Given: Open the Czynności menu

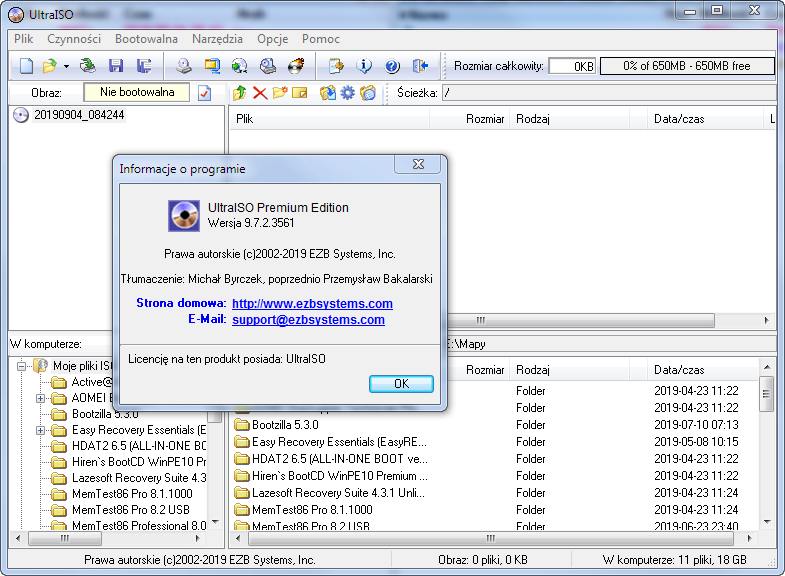Looking at the screenshot, I should (x=74, y=39).
